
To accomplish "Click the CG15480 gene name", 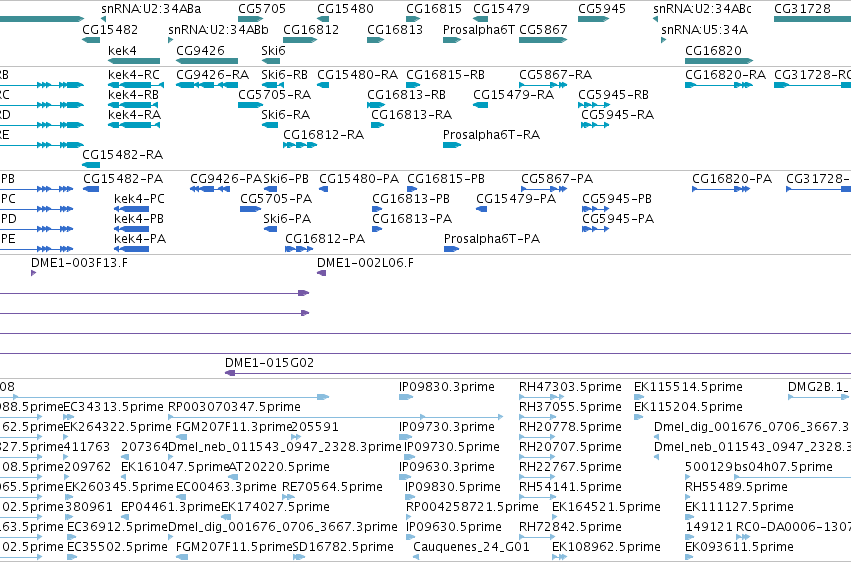I will (x=345, y=9).
